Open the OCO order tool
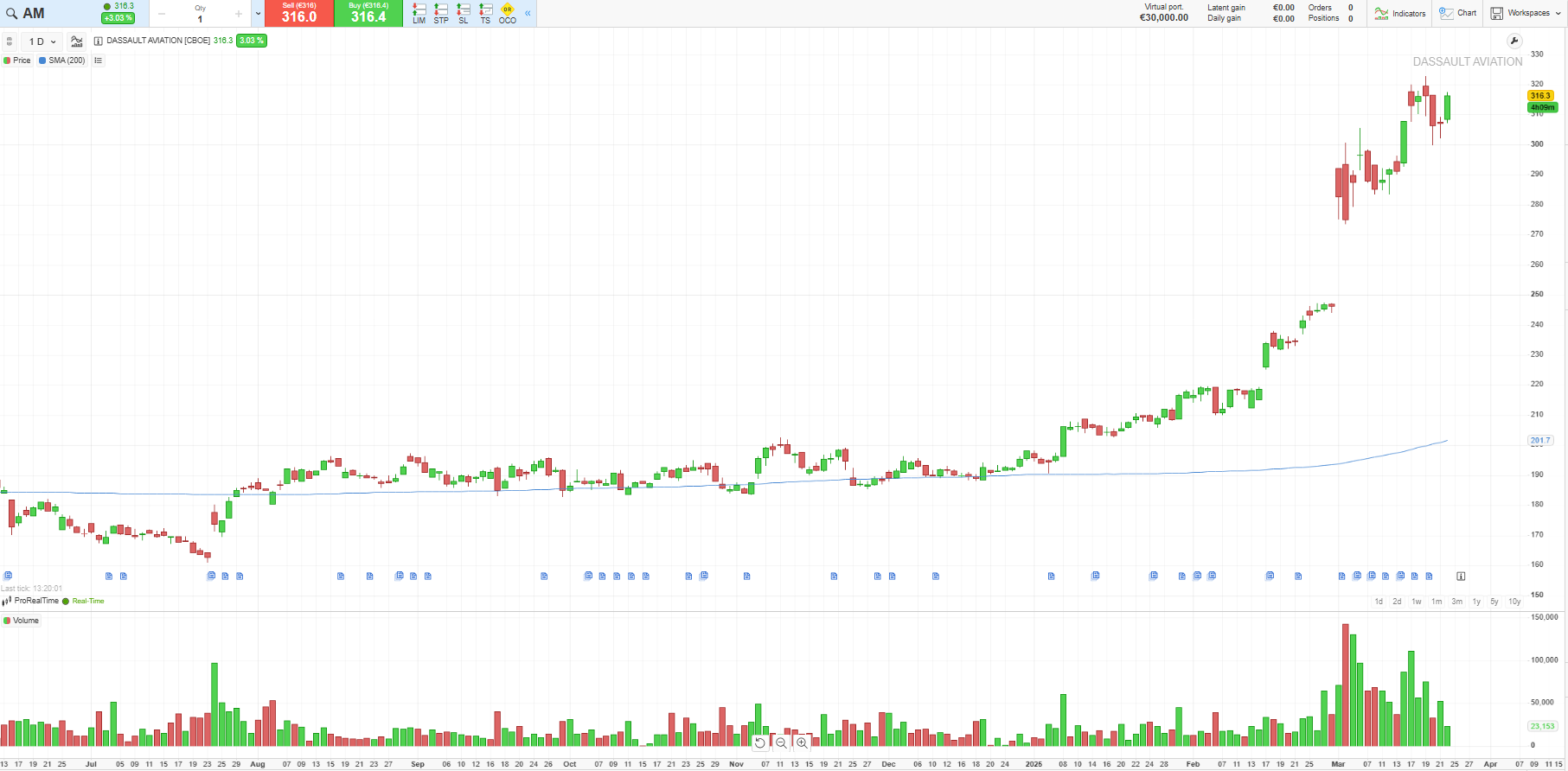The height and width of the screenshot is (771, 1568). pos(508,13)
